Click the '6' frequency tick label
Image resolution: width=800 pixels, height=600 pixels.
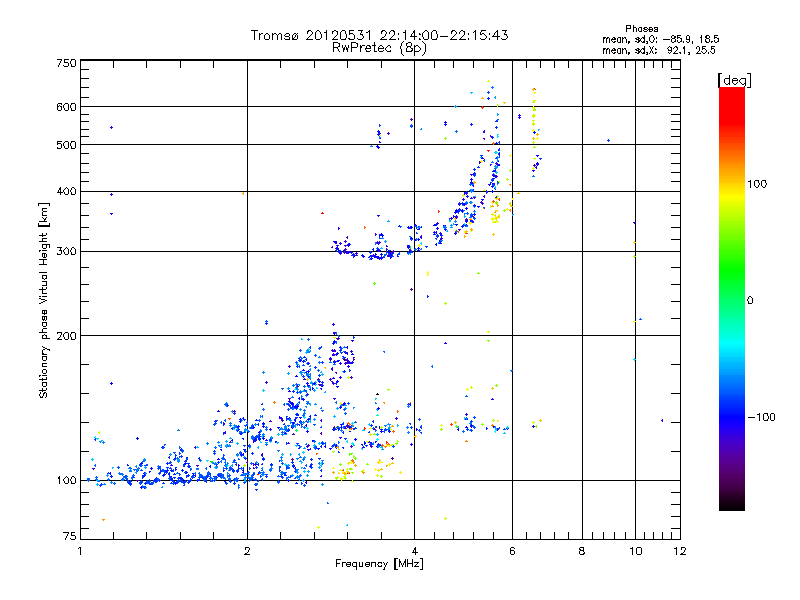512,551
